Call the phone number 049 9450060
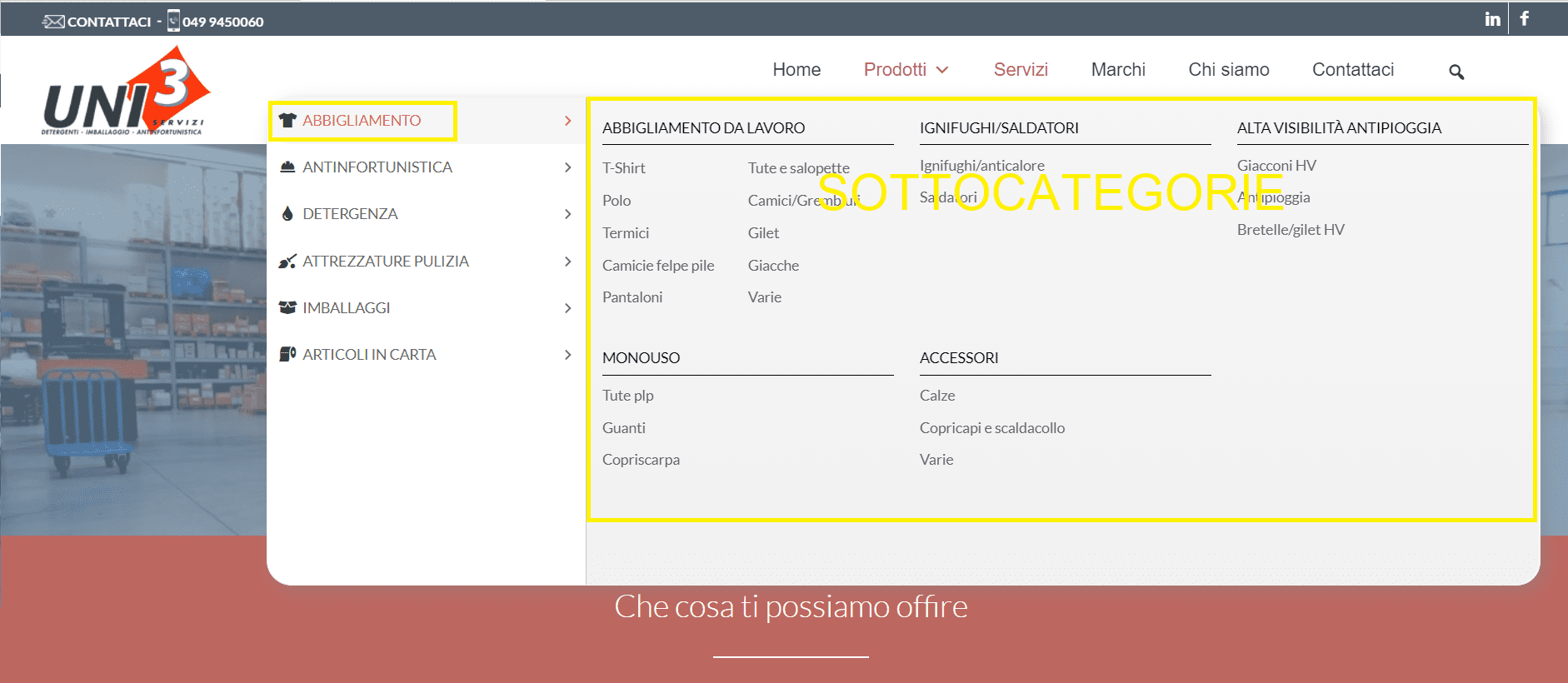The image size is (1568, 683). coord(222,22)
